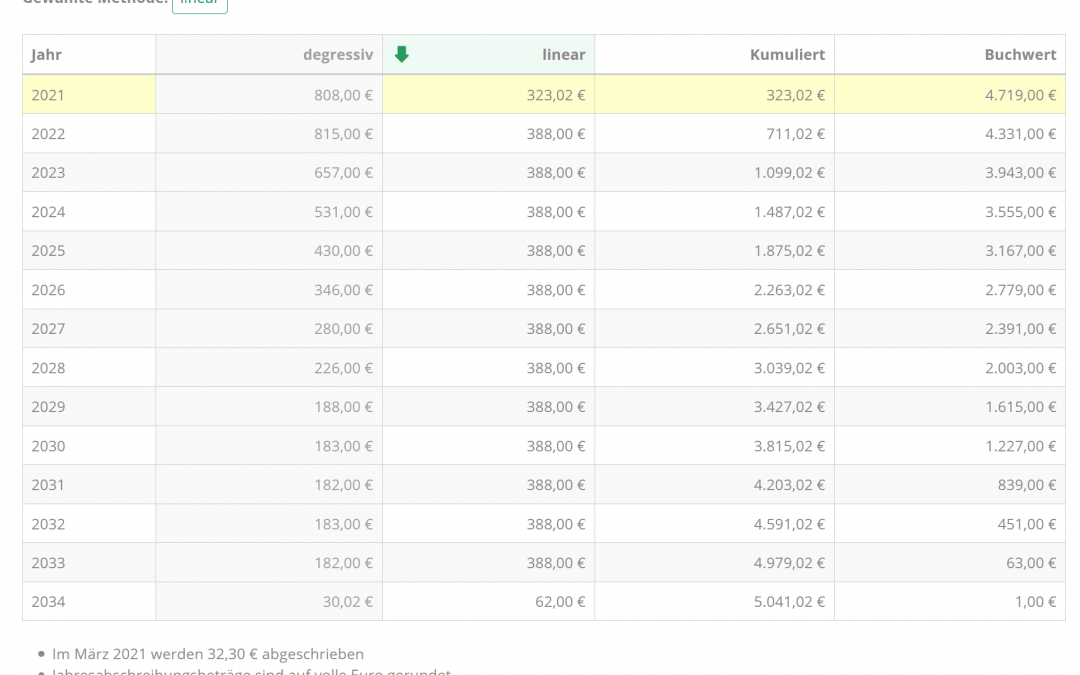Click the highlighted 2021 year cell
The image size is (1080, 675).
coord(48,95)
